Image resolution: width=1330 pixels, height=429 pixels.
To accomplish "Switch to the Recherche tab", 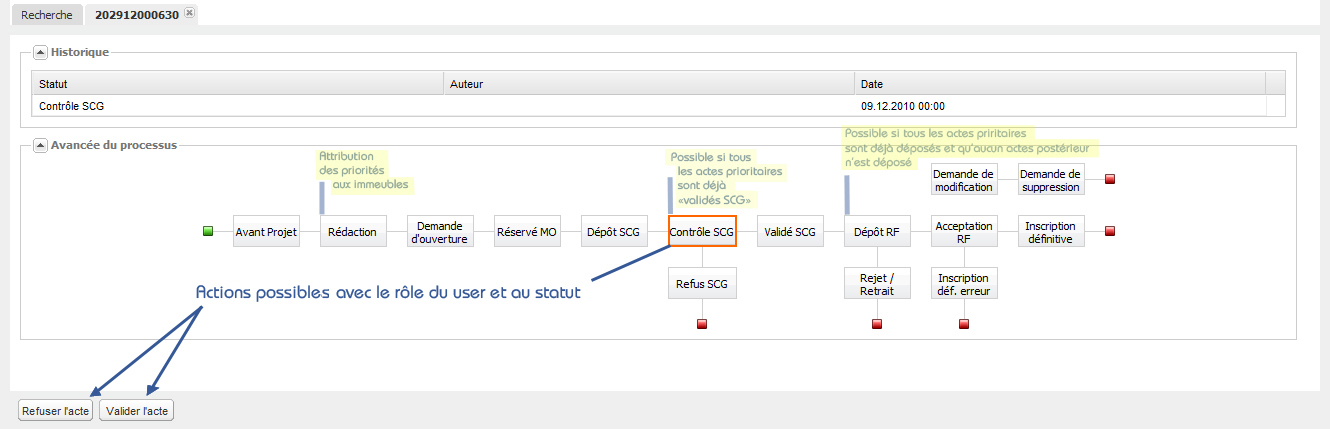I will 46,15.
